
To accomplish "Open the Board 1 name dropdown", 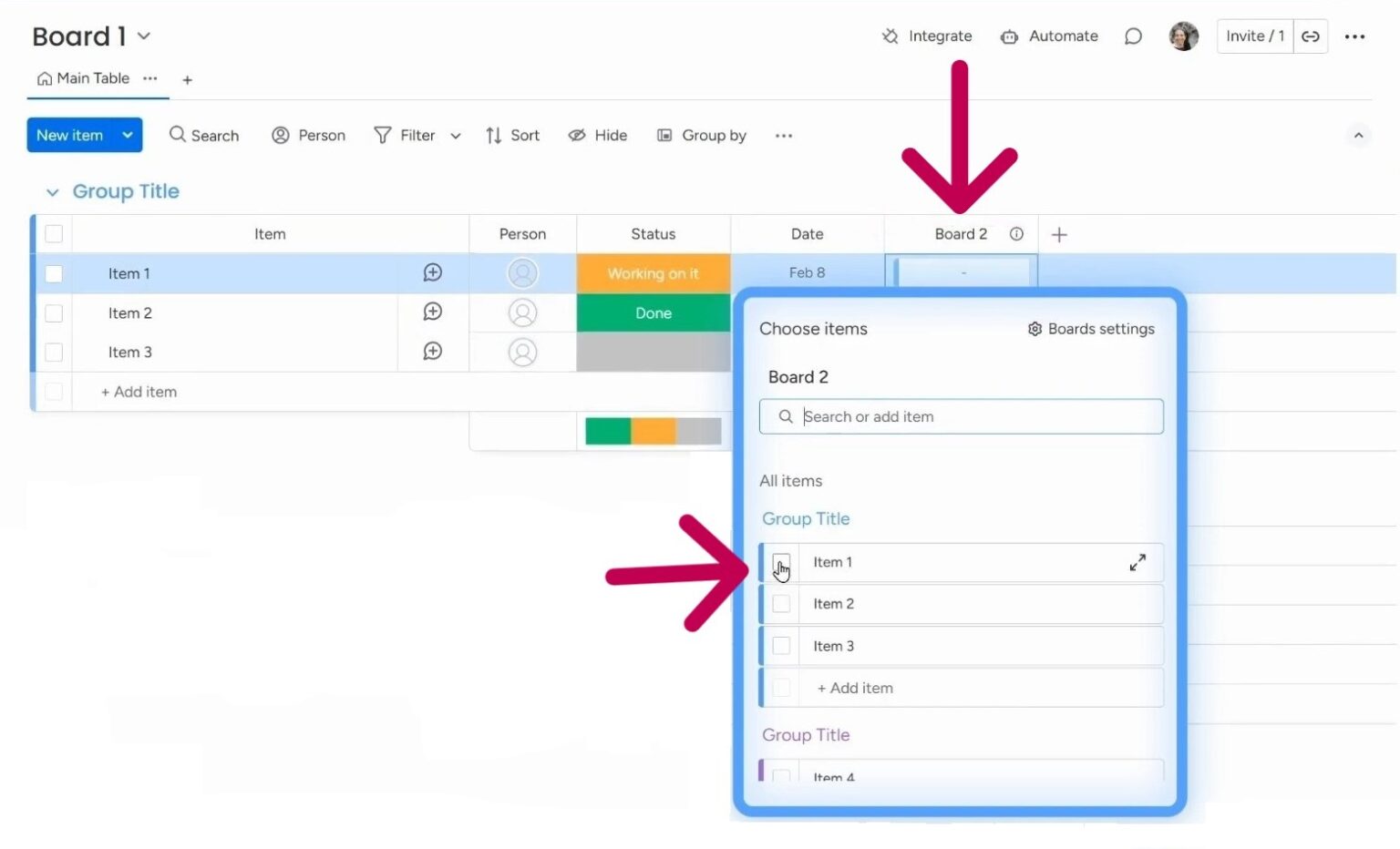I will (x=143, y=36).
